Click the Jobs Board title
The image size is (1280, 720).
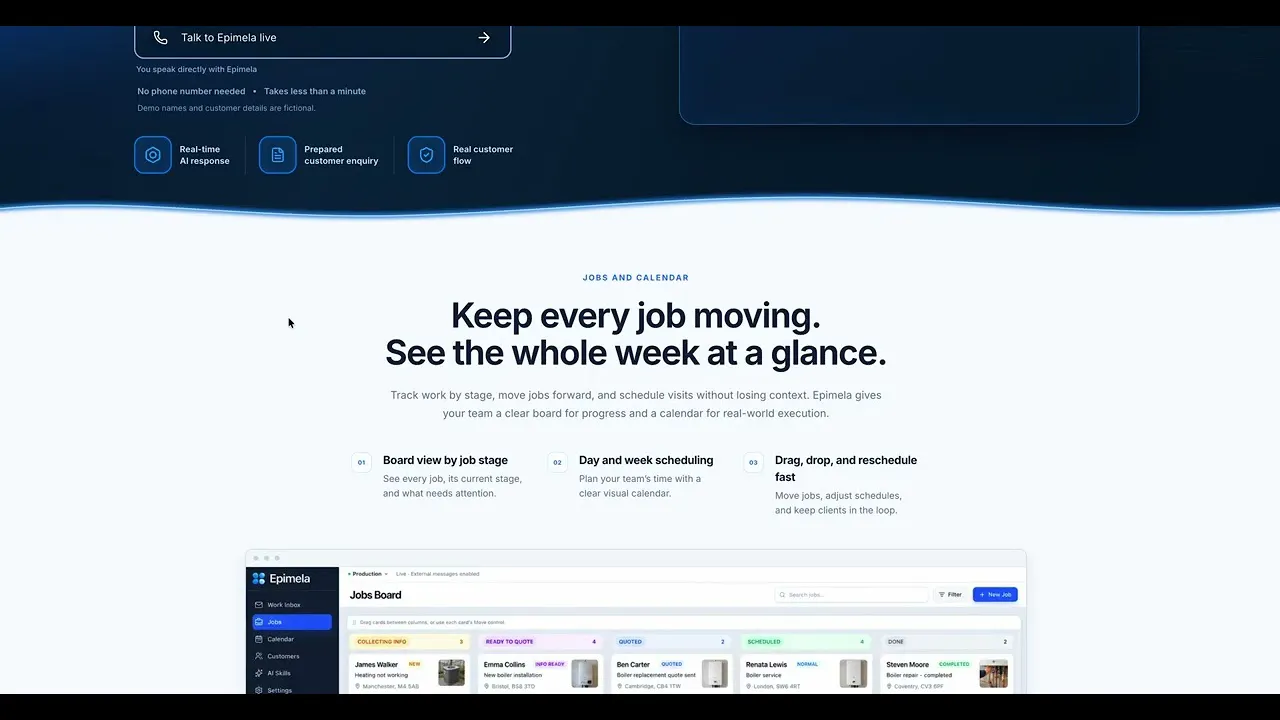376,595
